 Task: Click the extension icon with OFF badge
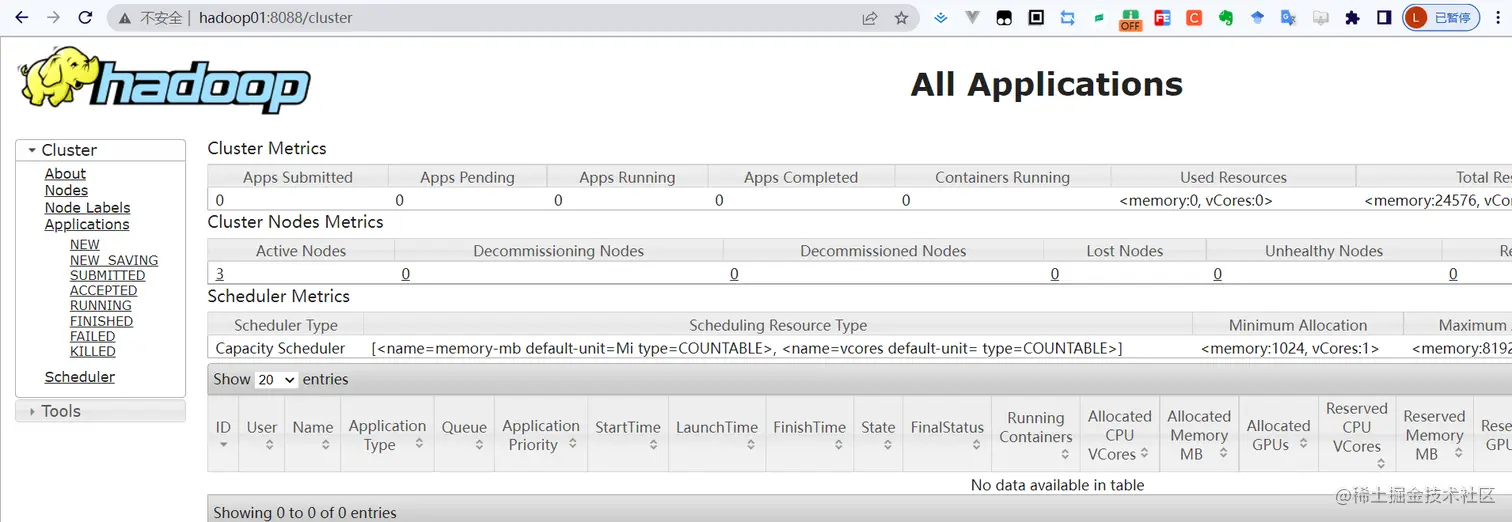(1130, 19)
